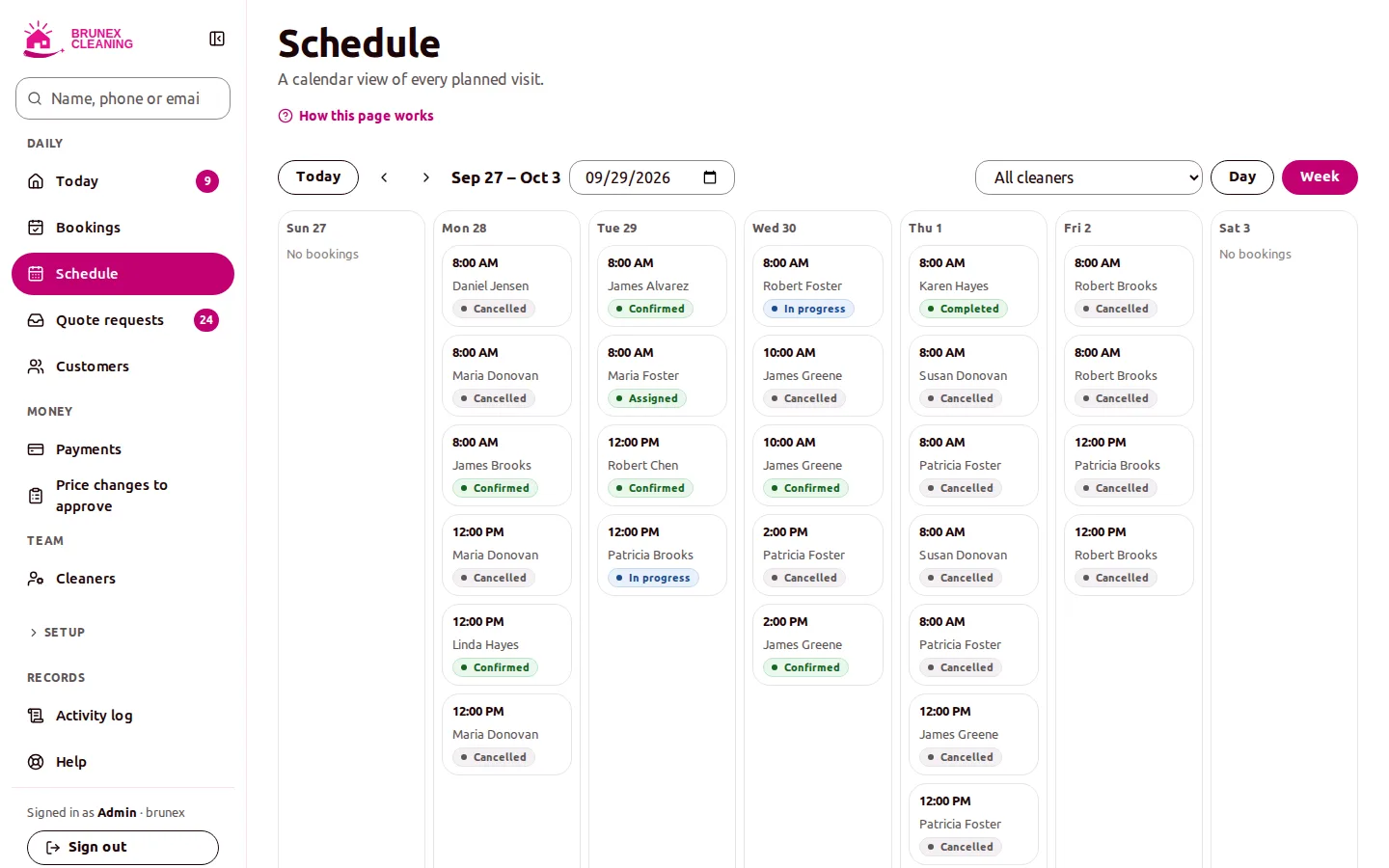The image size is (1389, 868).
Task: Click the Cleaners user-gear icon
Action: tap(36, 579)
